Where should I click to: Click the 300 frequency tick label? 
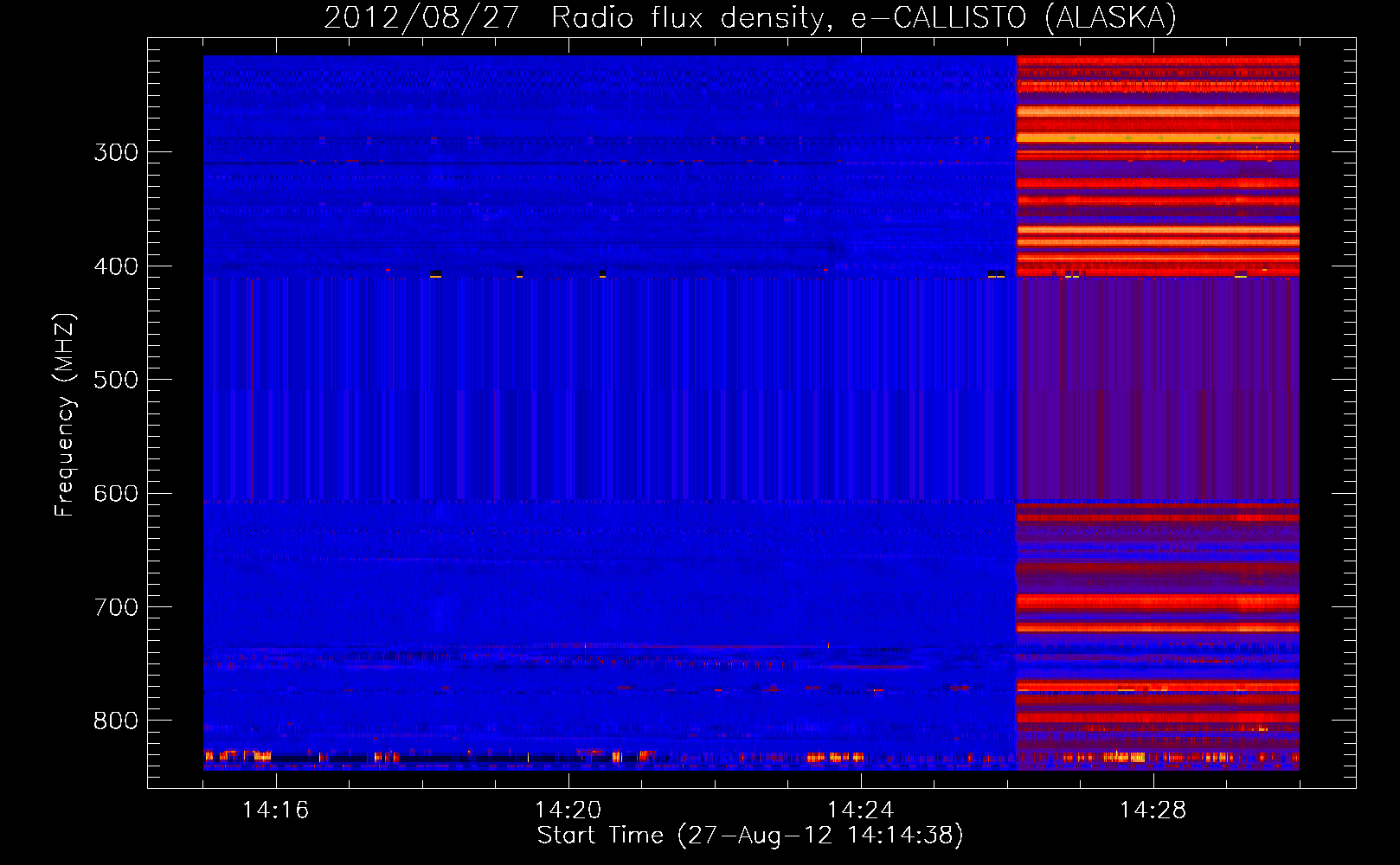click(116, 152)
